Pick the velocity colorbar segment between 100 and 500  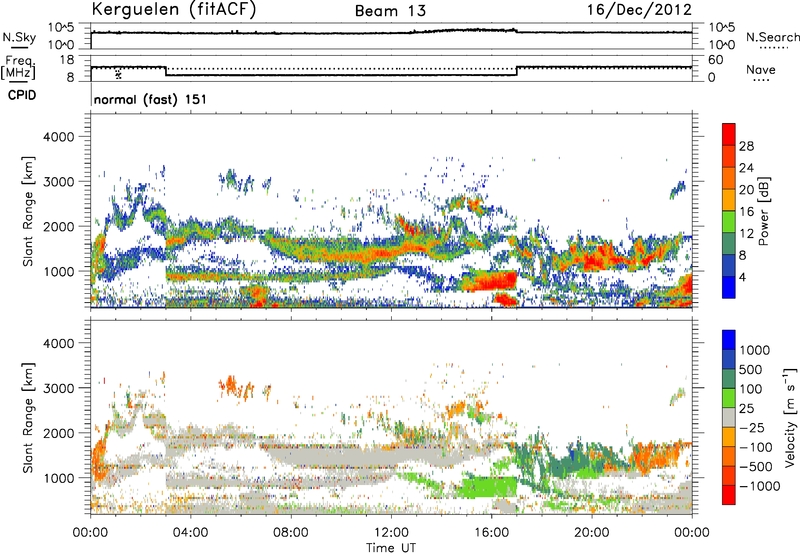pyautogui.click(x=729, y=379)
